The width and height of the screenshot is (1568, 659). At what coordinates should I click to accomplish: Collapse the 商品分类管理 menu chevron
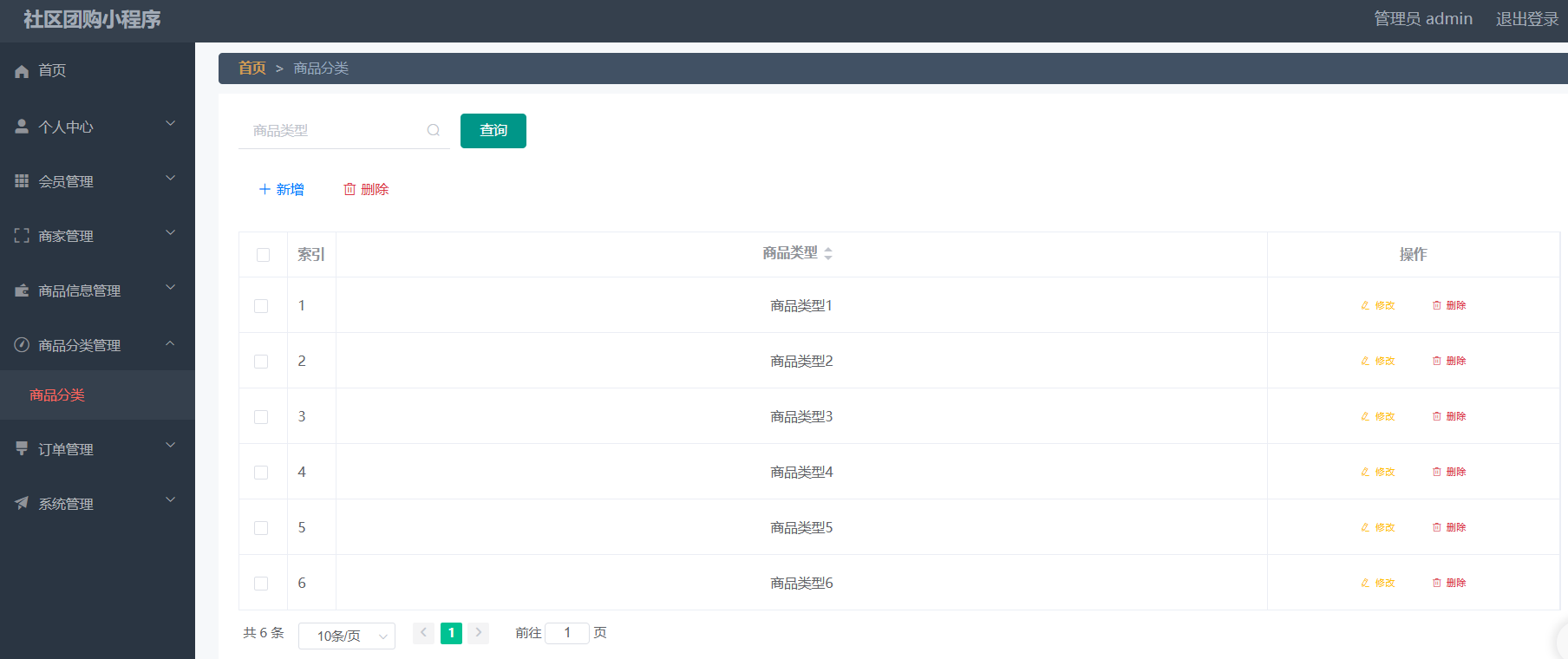click(x=171, y=343)
